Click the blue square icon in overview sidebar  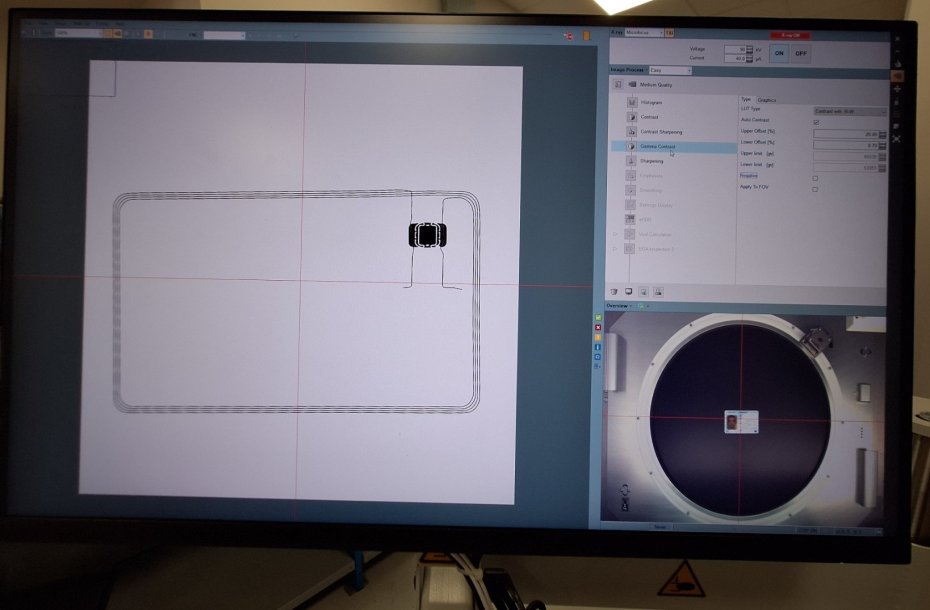(x=598, y=357)
